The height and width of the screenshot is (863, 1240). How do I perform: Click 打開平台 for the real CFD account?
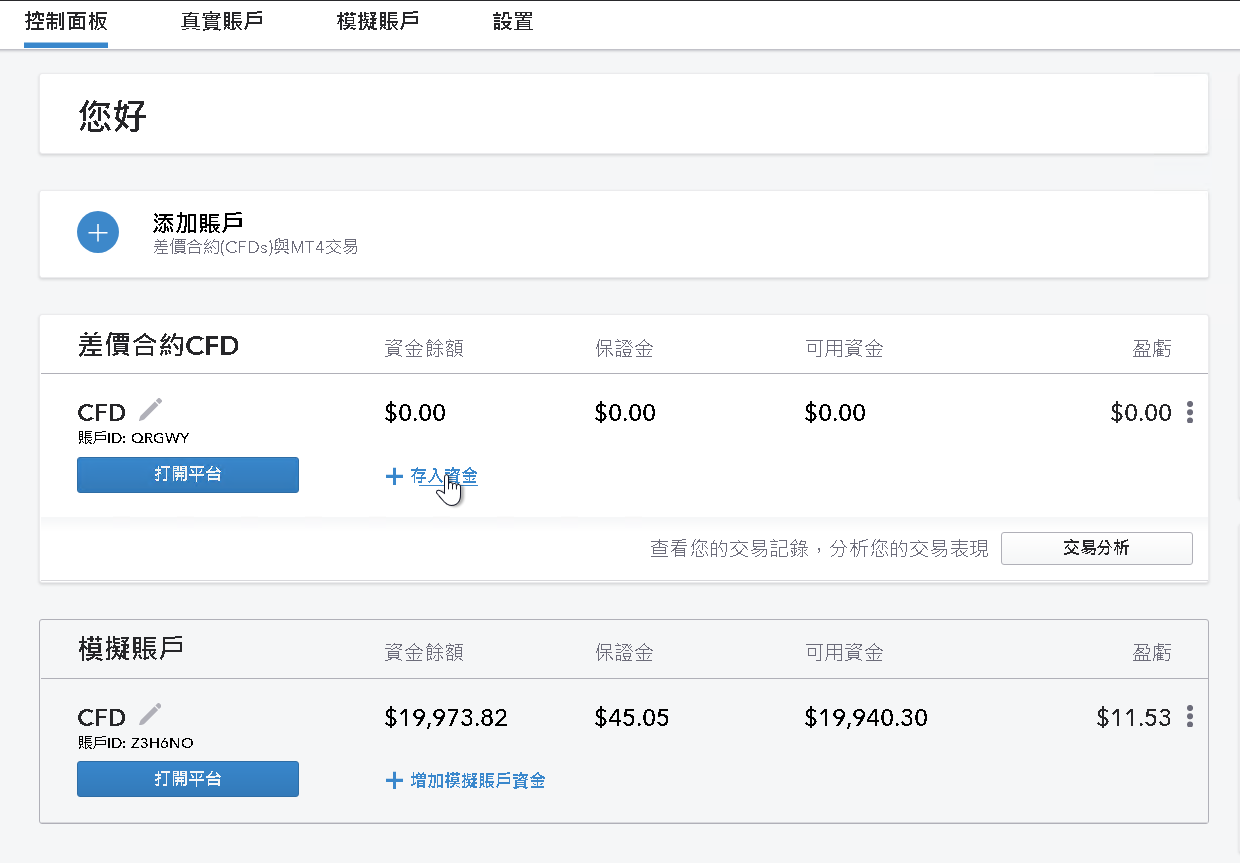point(187,474)
